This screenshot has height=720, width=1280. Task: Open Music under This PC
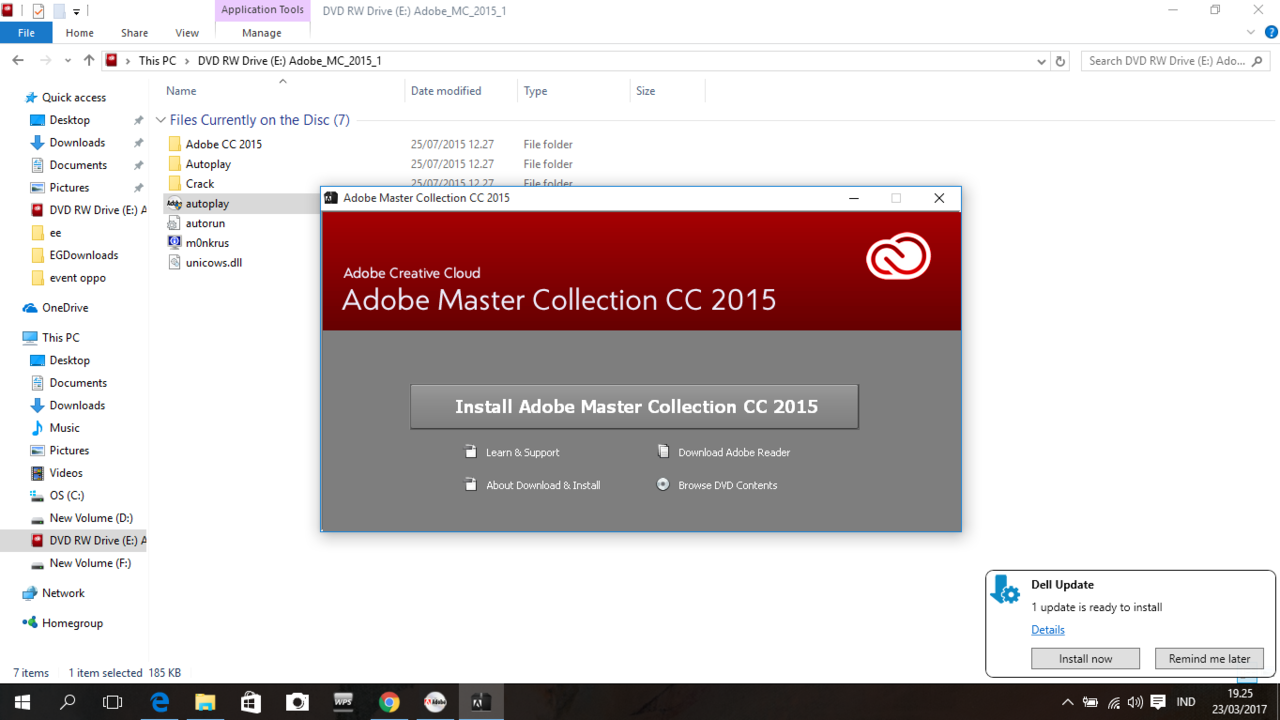pos(64,428)
